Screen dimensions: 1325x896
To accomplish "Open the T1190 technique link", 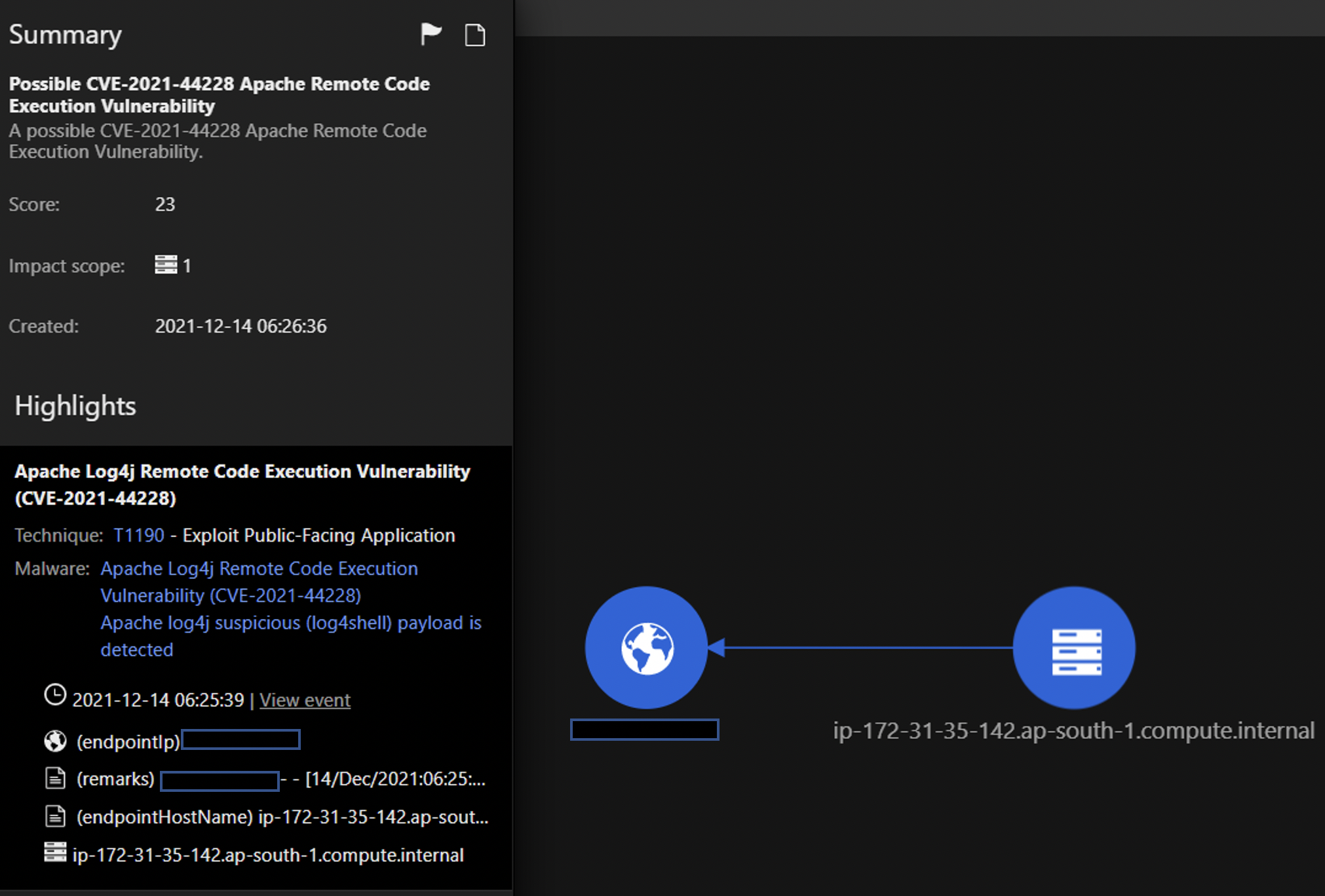I will pyautogui.click(x=139, y=535).
